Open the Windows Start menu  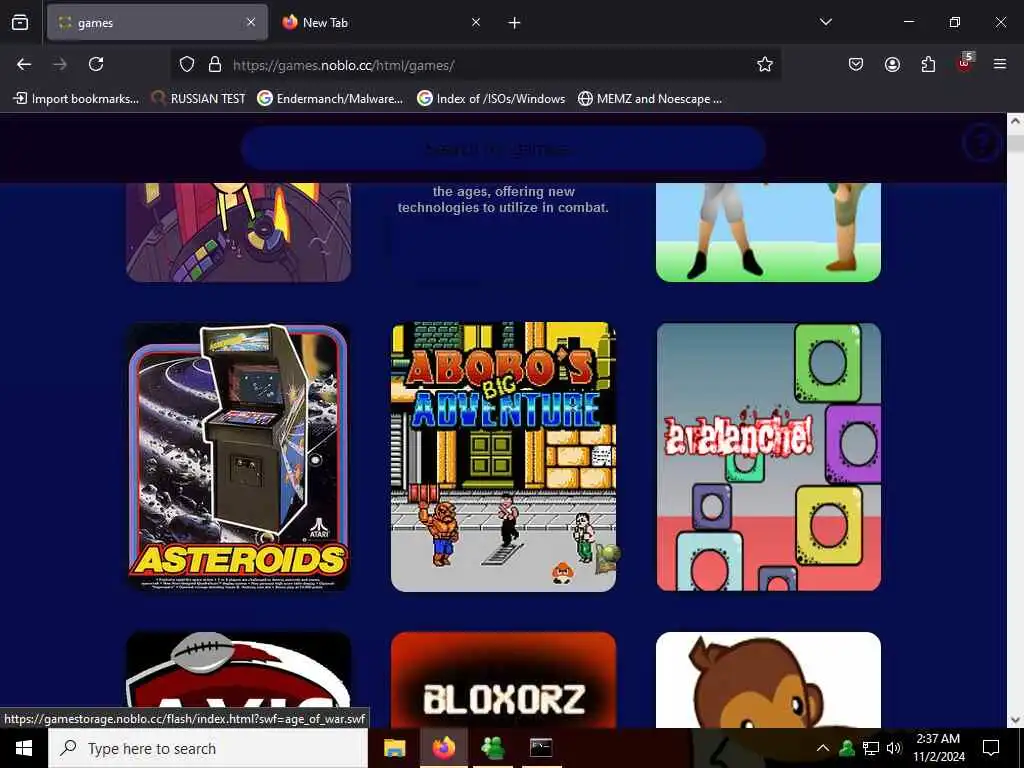click(x=24, y=748)
